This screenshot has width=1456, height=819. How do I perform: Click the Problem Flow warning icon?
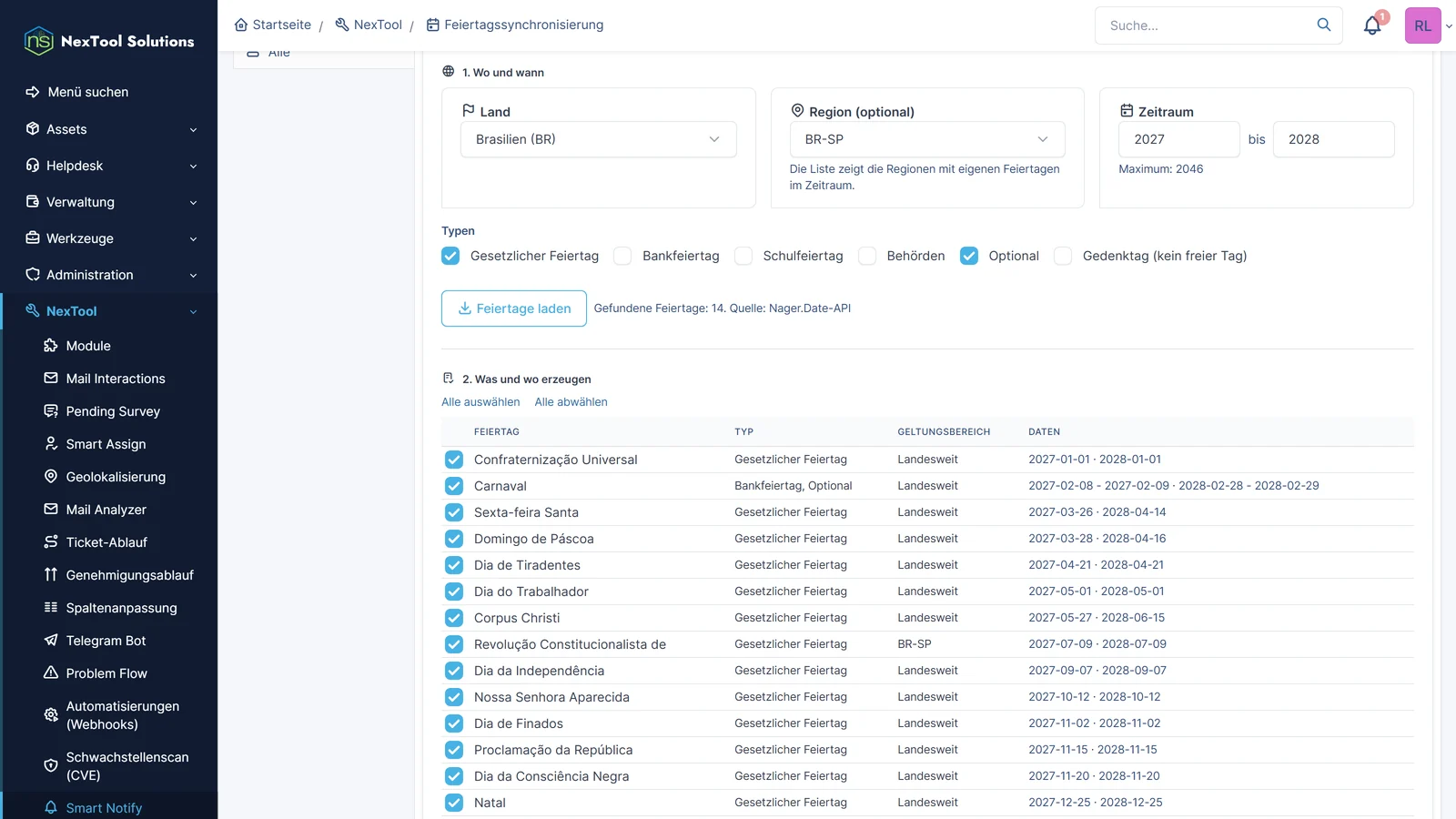51,673
